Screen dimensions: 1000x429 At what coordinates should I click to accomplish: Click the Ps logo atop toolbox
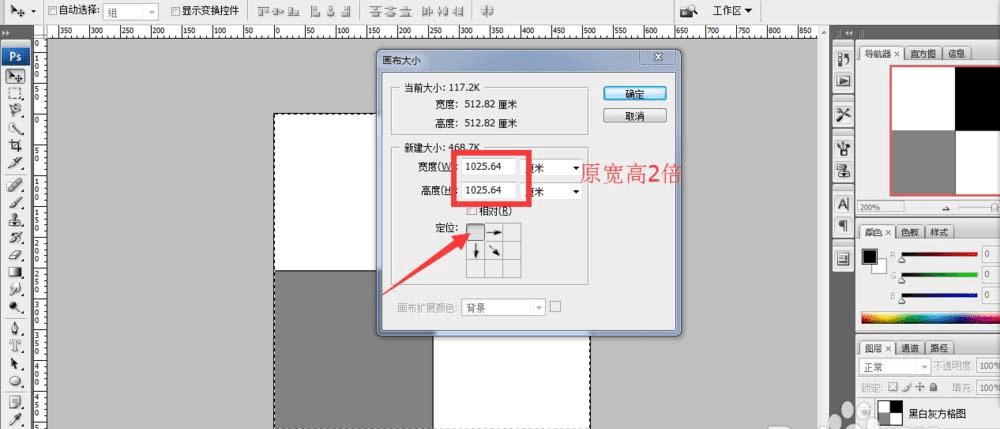pyautogui.click(x=15, y=56)
